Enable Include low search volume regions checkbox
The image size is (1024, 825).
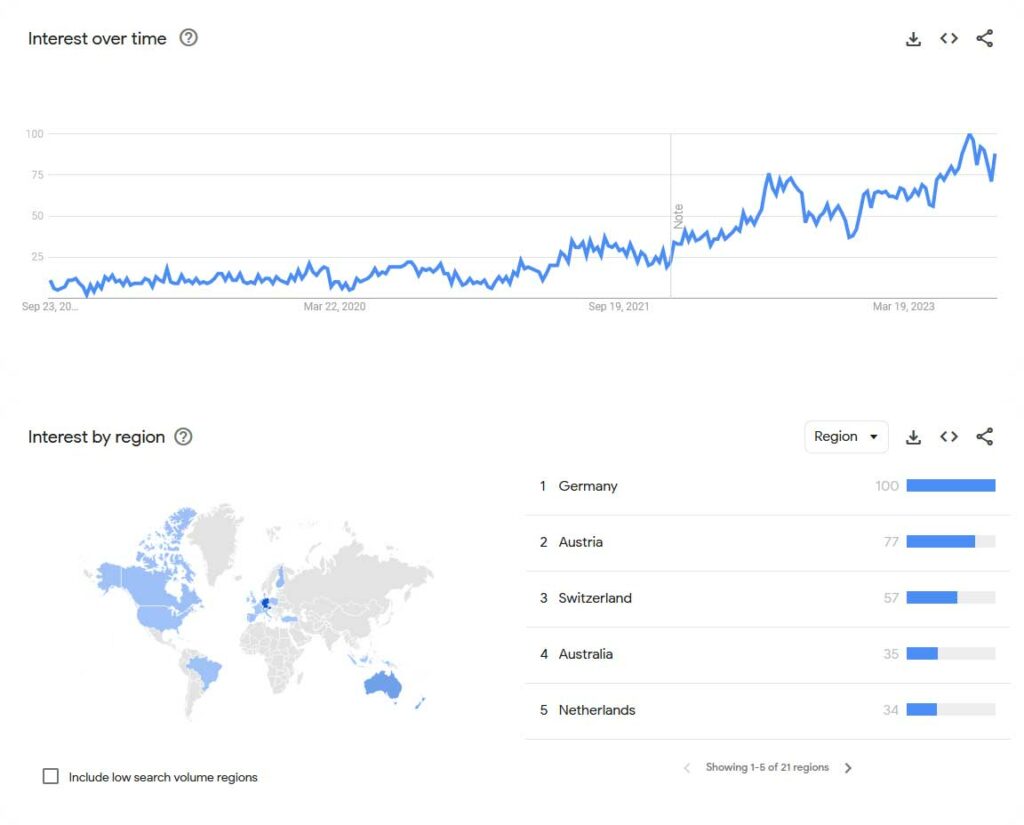click(50, 776)
